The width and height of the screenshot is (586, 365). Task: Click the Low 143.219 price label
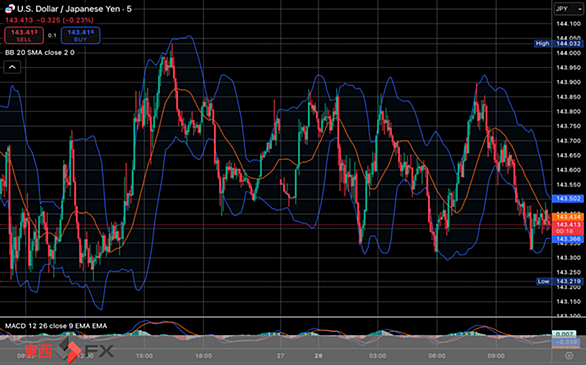[x=559, y=281]
